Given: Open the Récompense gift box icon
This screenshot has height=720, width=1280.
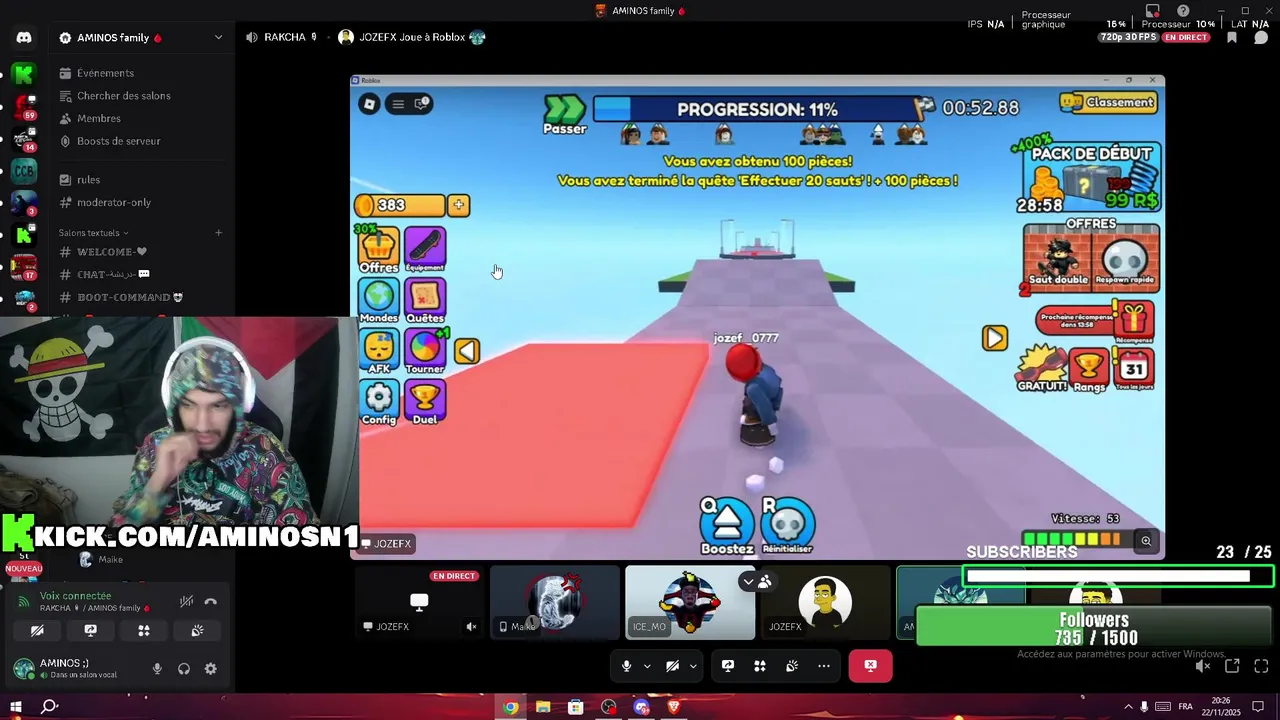Looking at the screenshot, I should click(x=1134, y=322).
